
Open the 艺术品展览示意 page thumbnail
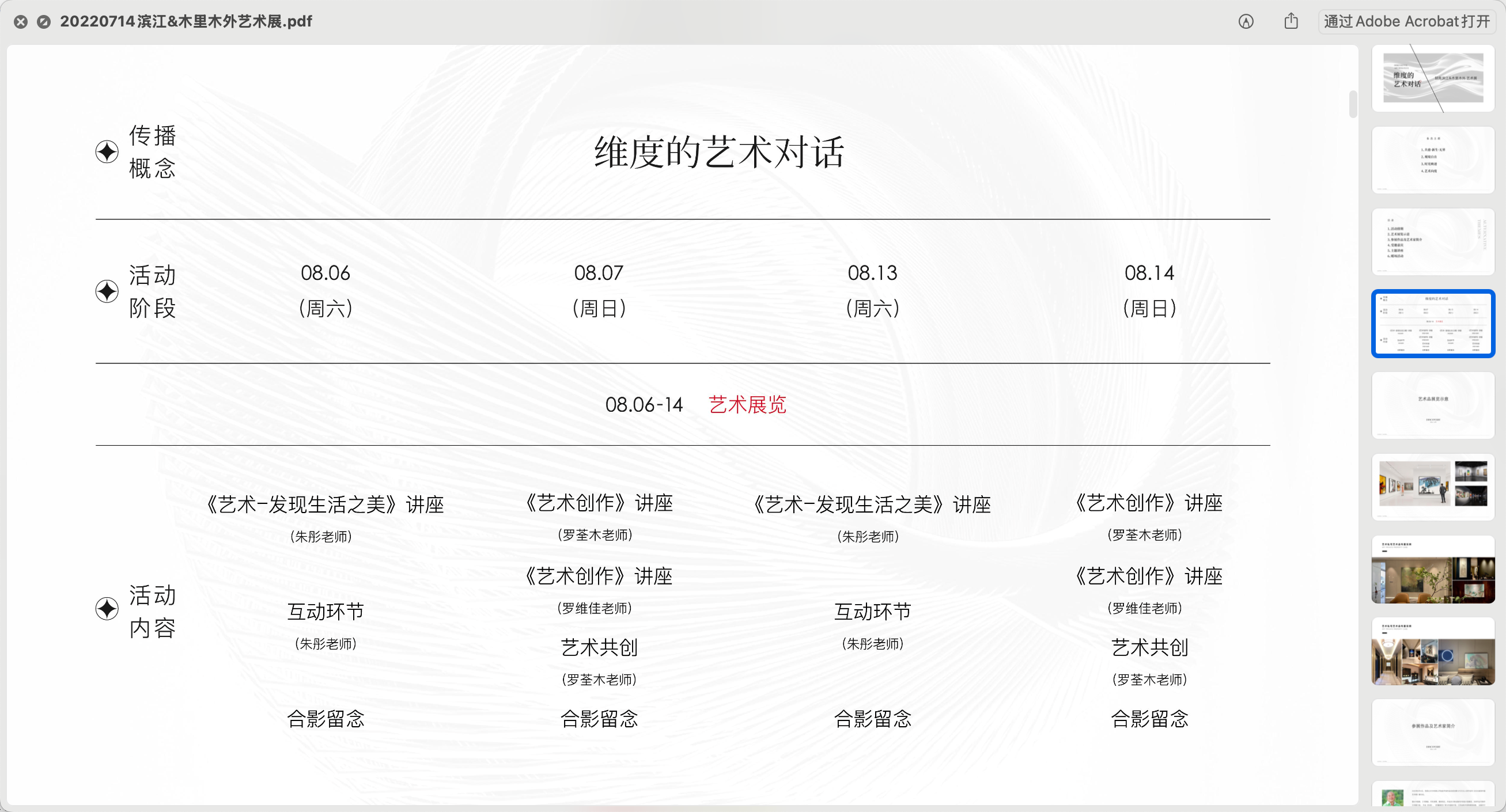(1432, 405)
